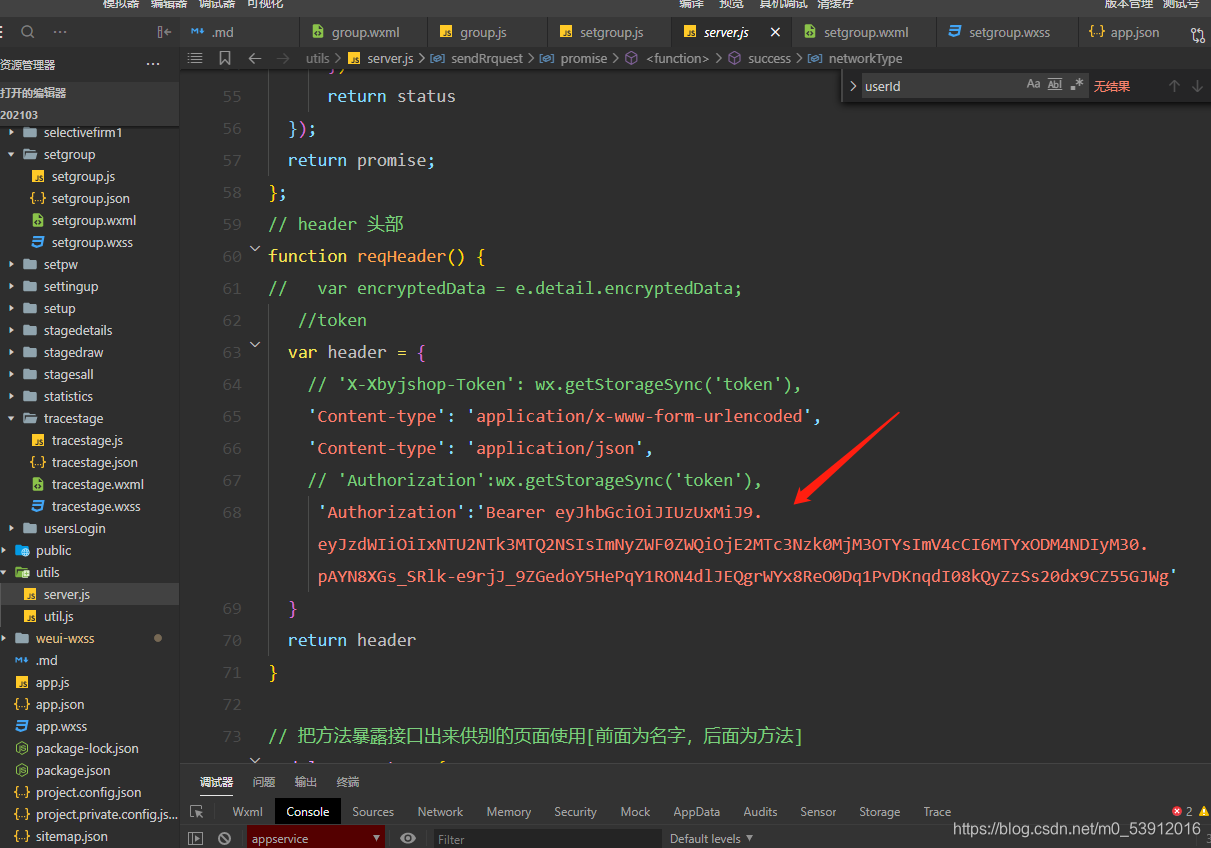The image size is (1211, 848).
Task: Open the sidebar more options ellipsis
Action: [x=60, y=32]
